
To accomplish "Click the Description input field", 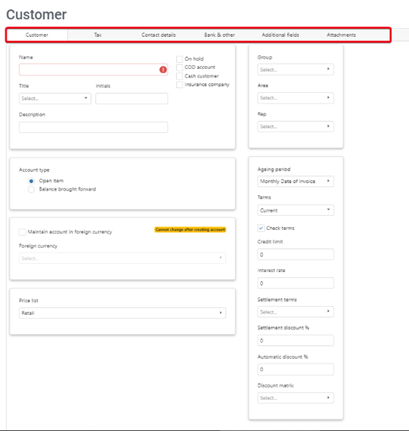I will 93,127.
